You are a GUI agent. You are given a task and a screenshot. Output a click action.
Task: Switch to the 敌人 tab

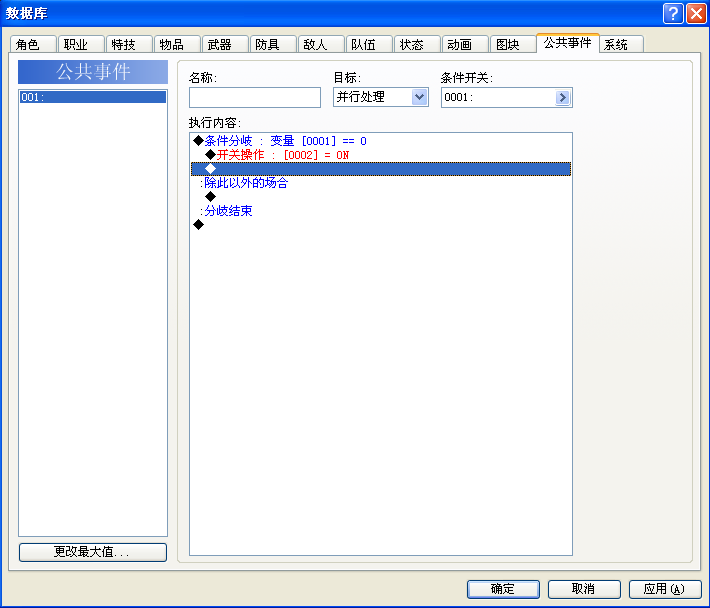(x=321, y=44)
